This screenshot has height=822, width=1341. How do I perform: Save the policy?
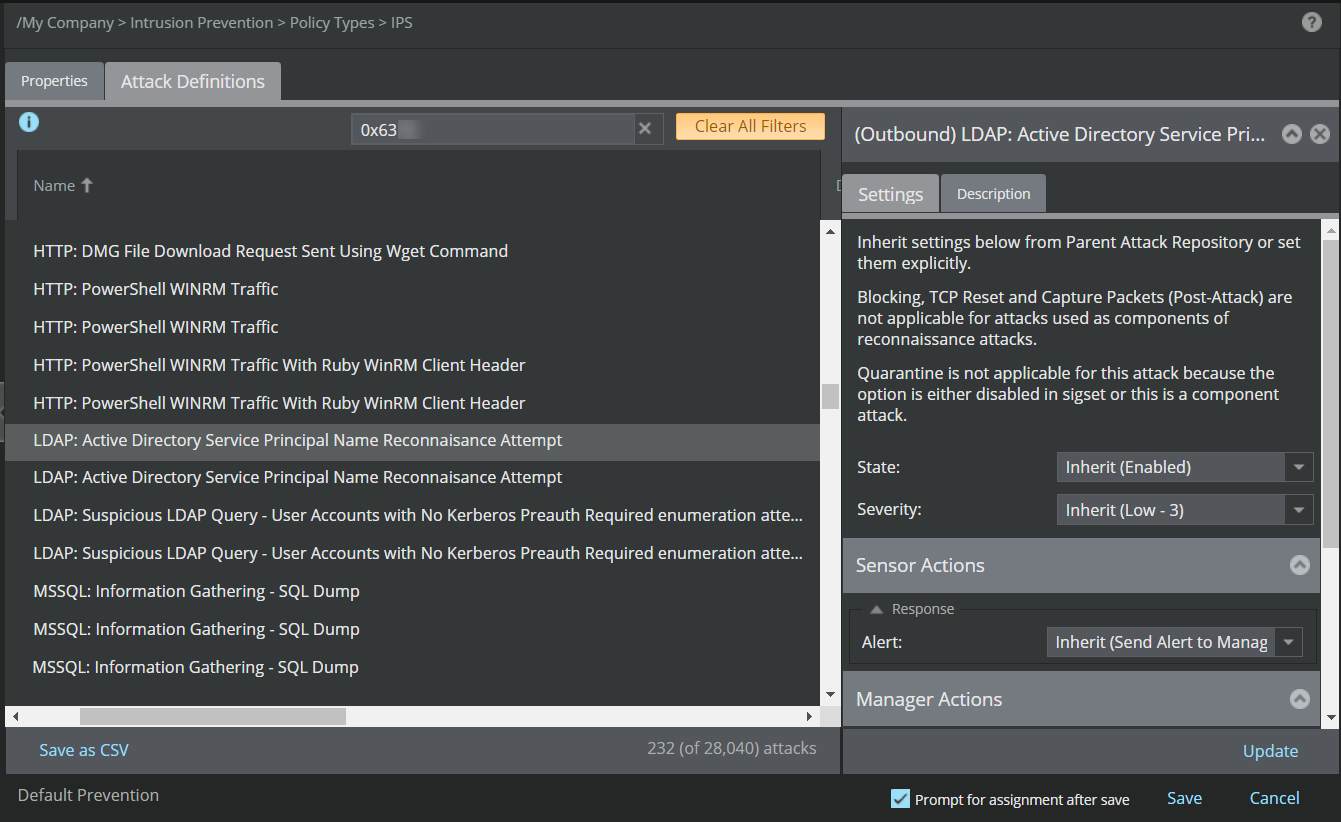coord(1184,798)
